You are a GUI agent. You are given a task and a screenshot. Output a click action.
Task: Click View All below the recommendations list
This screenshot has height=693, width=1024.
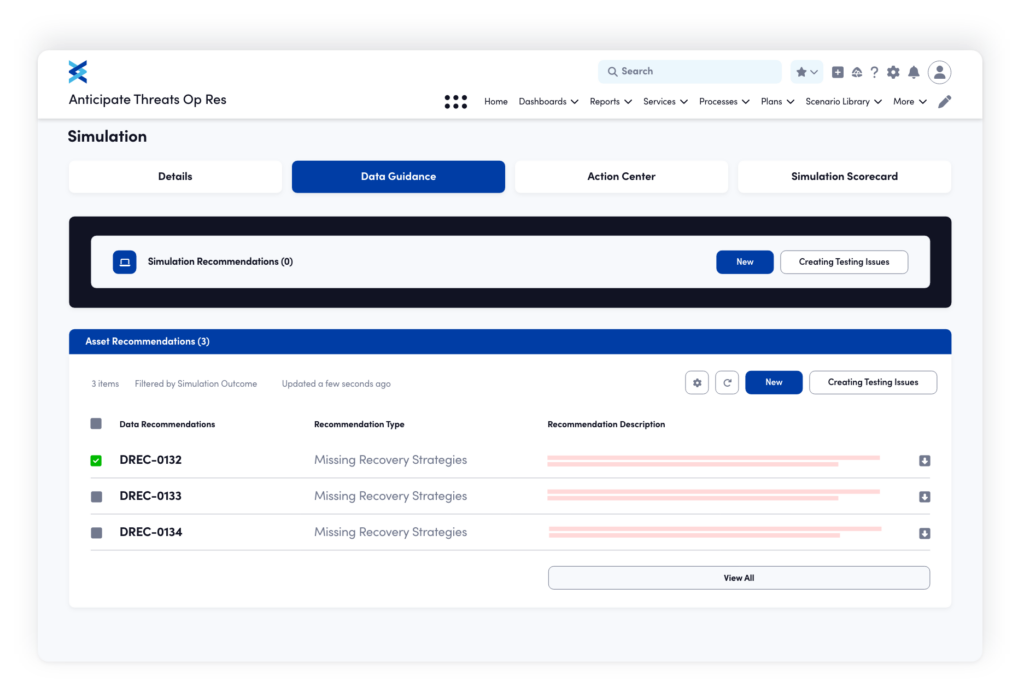coord(738,577)
